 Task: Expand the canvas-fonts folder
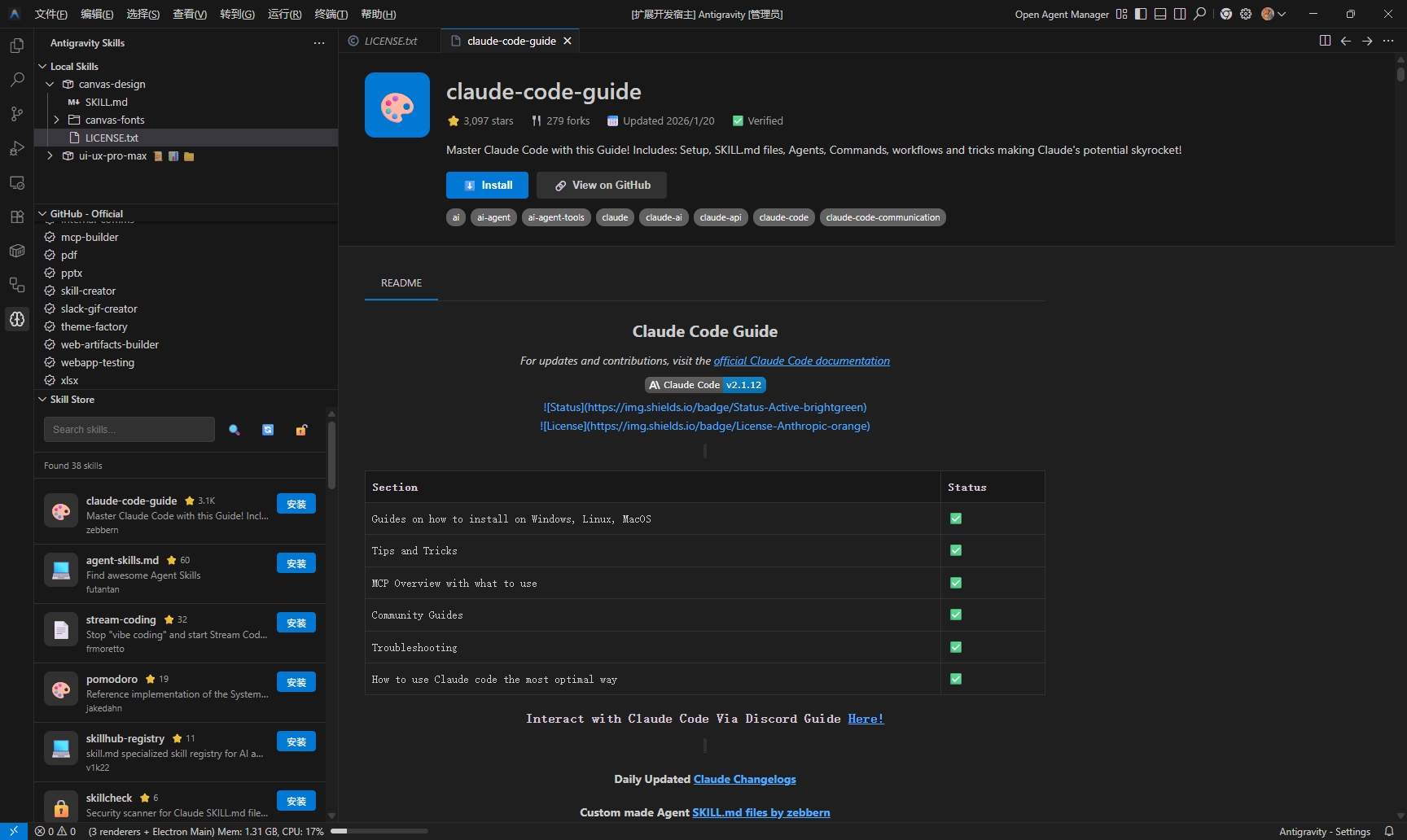[x=56, y=120]
